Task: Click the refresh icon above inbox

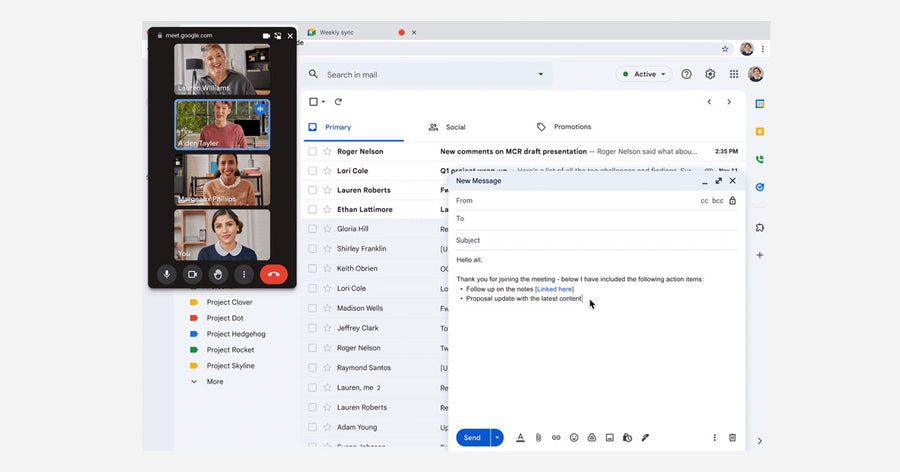Action: pos(338,102)
